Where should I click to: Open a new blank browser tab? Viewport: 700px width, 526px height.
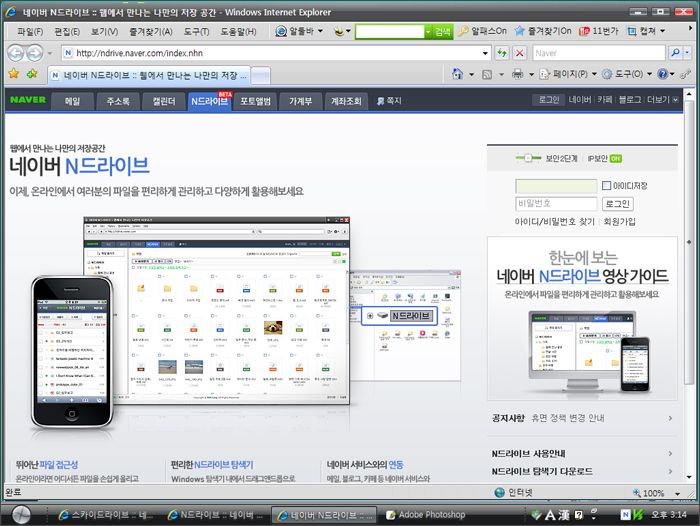pyautogui.click(x=260, y=75)
